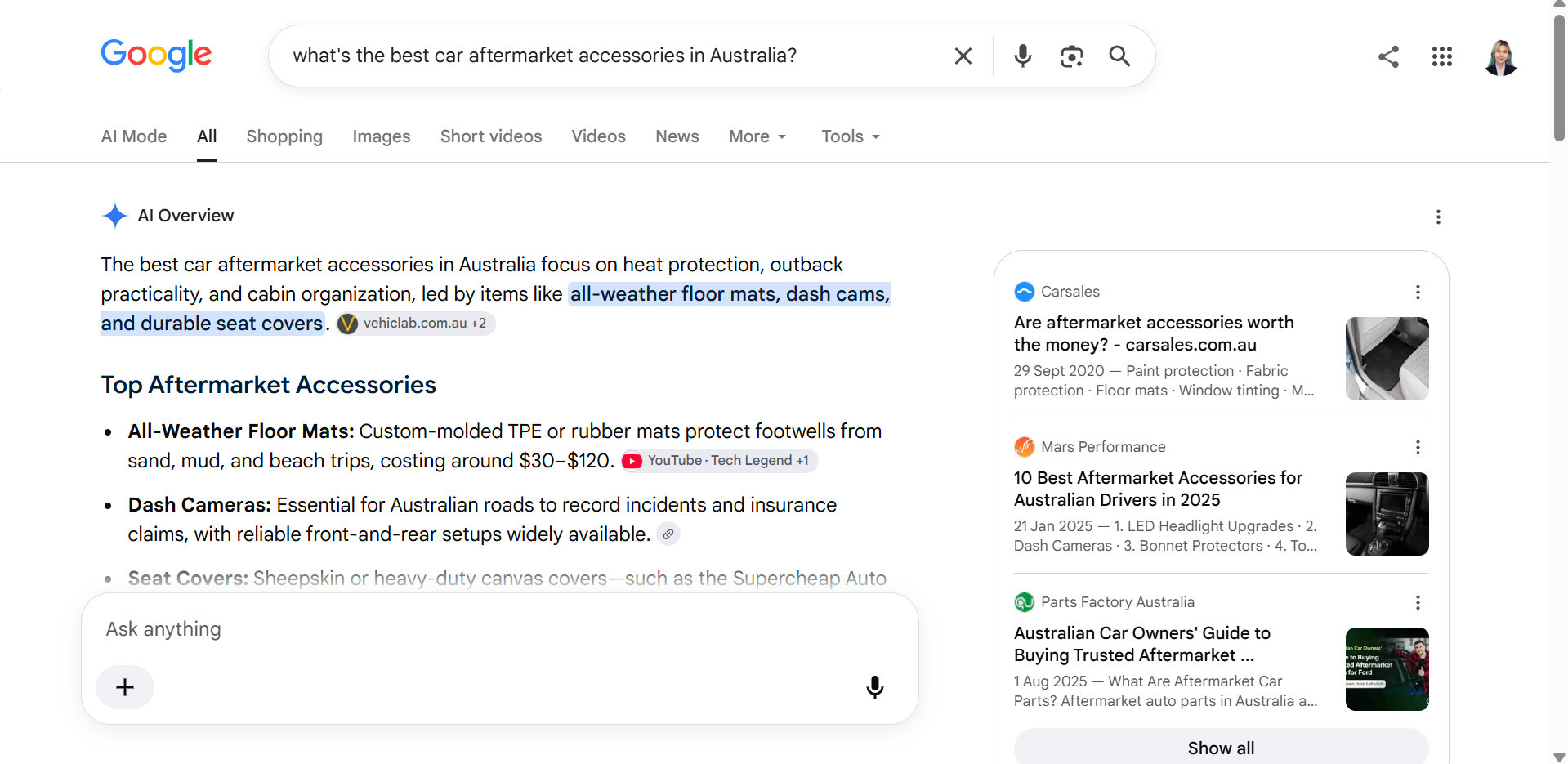Viewport: 1568px width, 764px height.
Task: Click the Top Aftermarket Accessories heading
Action: [x=269, y=385]
